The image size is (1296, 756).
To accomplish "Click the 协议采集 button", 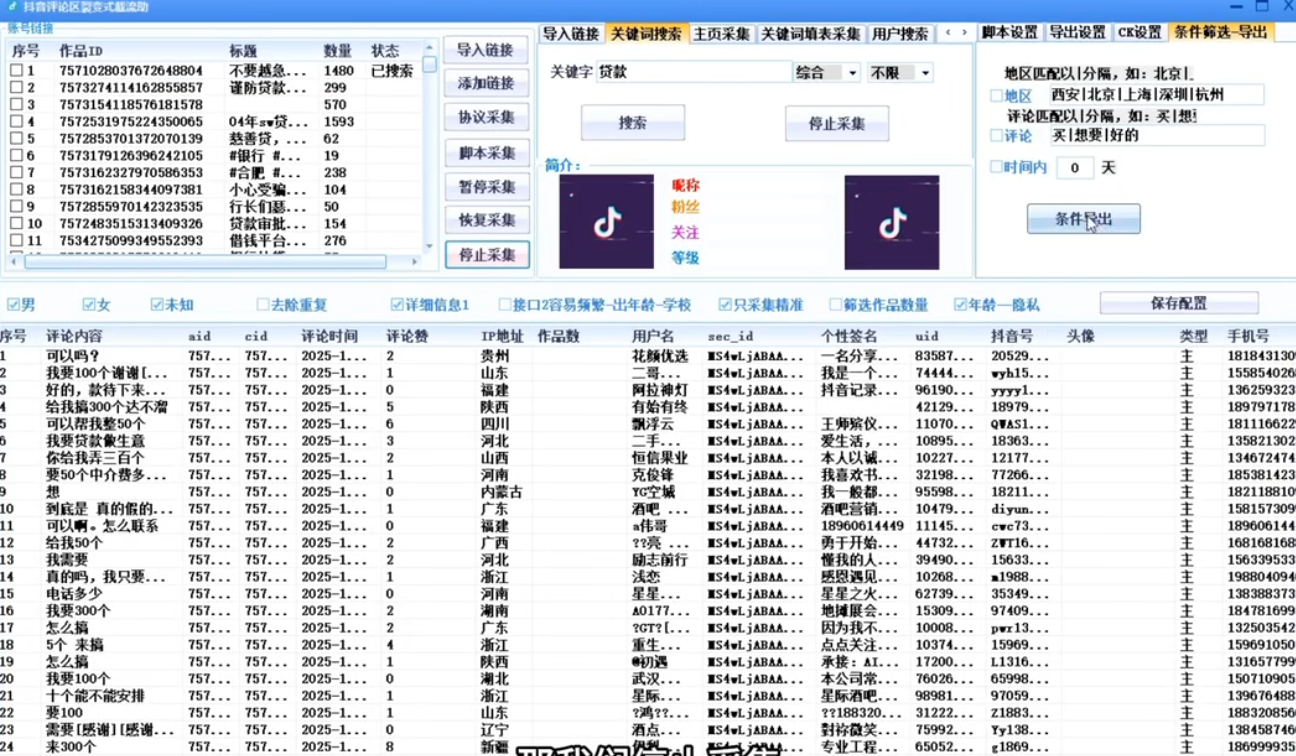I will point(486,117).
